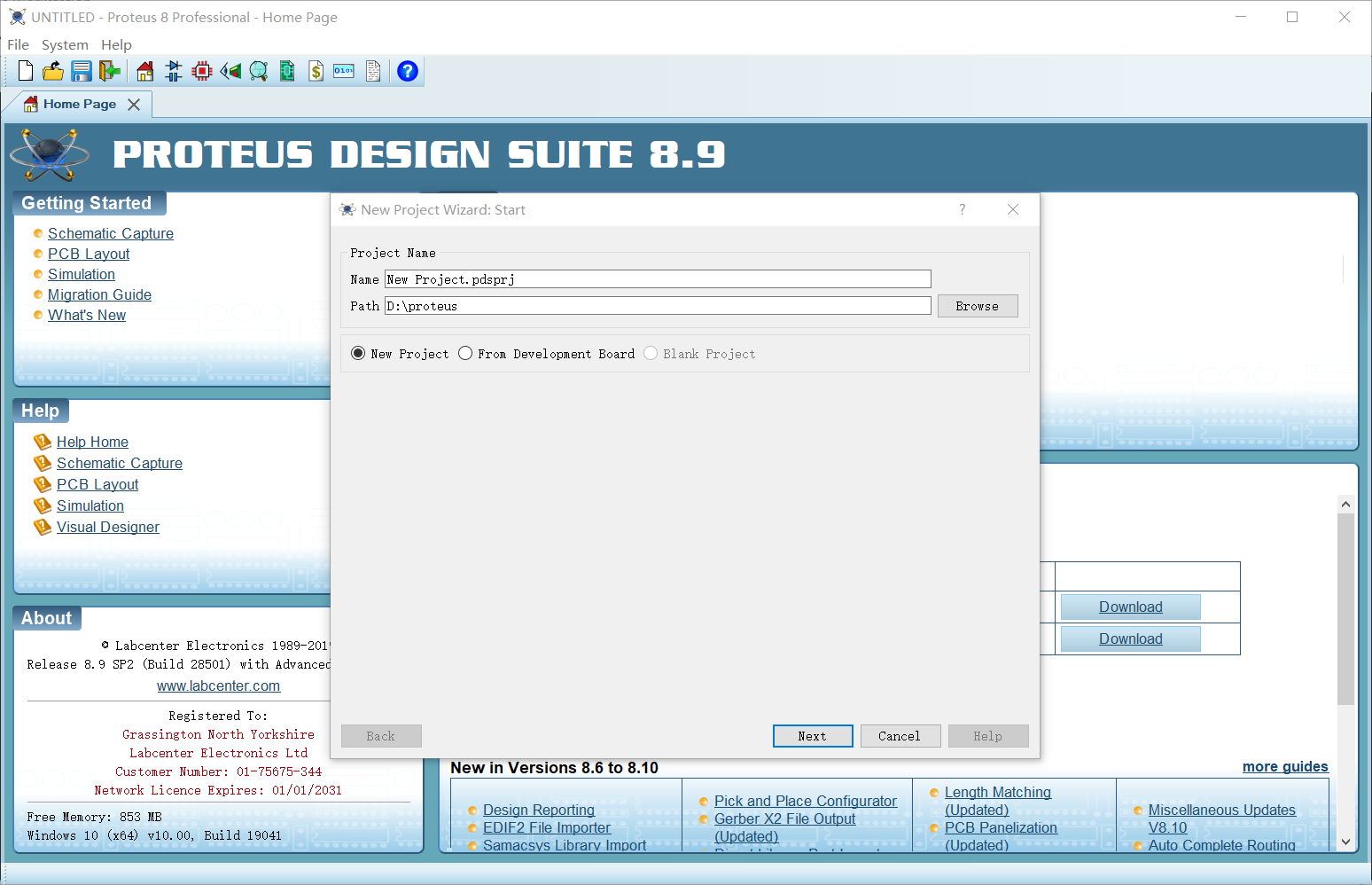This screenshot has height=885, width=1372.
Task: Open the more guides link
Action: pos(1285,766)
